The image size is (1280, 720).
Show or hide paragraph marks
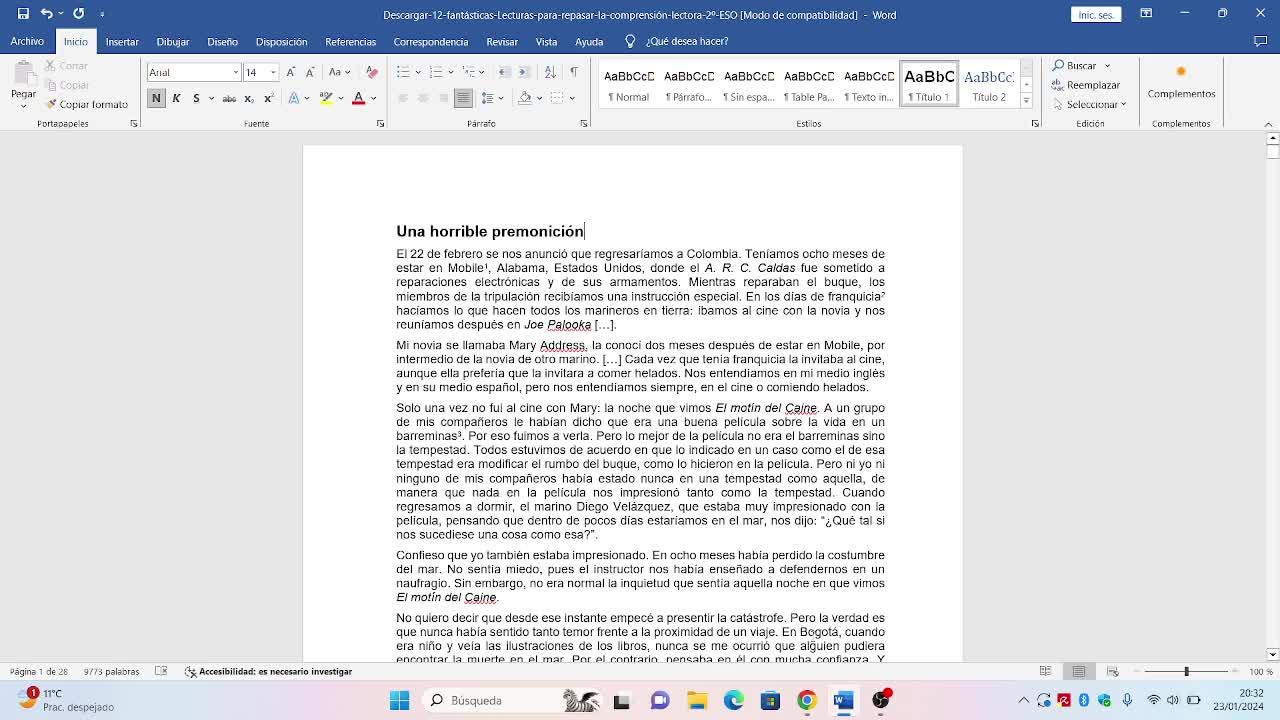point(574,72)
